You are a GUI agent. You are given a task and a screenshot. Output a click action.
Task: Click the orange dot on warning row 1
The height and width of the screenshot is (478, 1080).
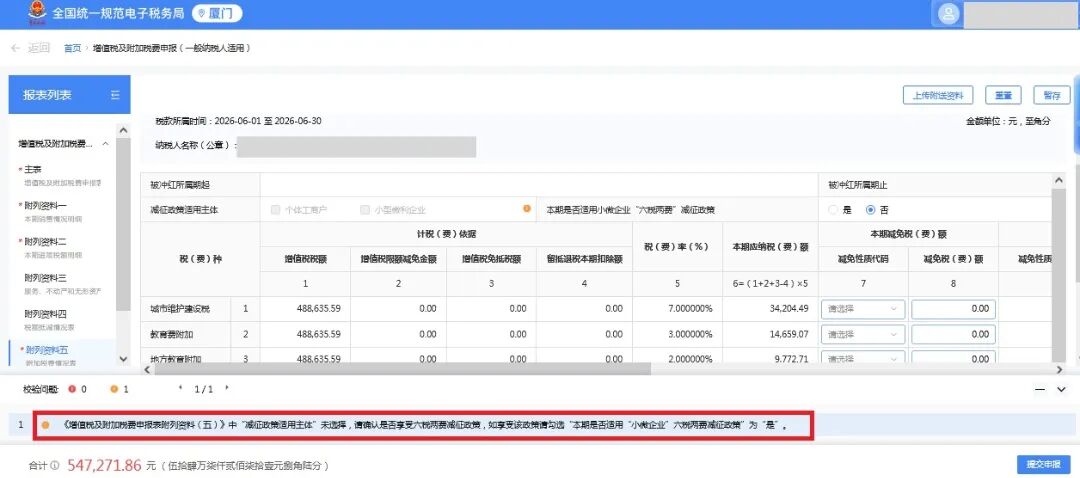coord(45,425)
